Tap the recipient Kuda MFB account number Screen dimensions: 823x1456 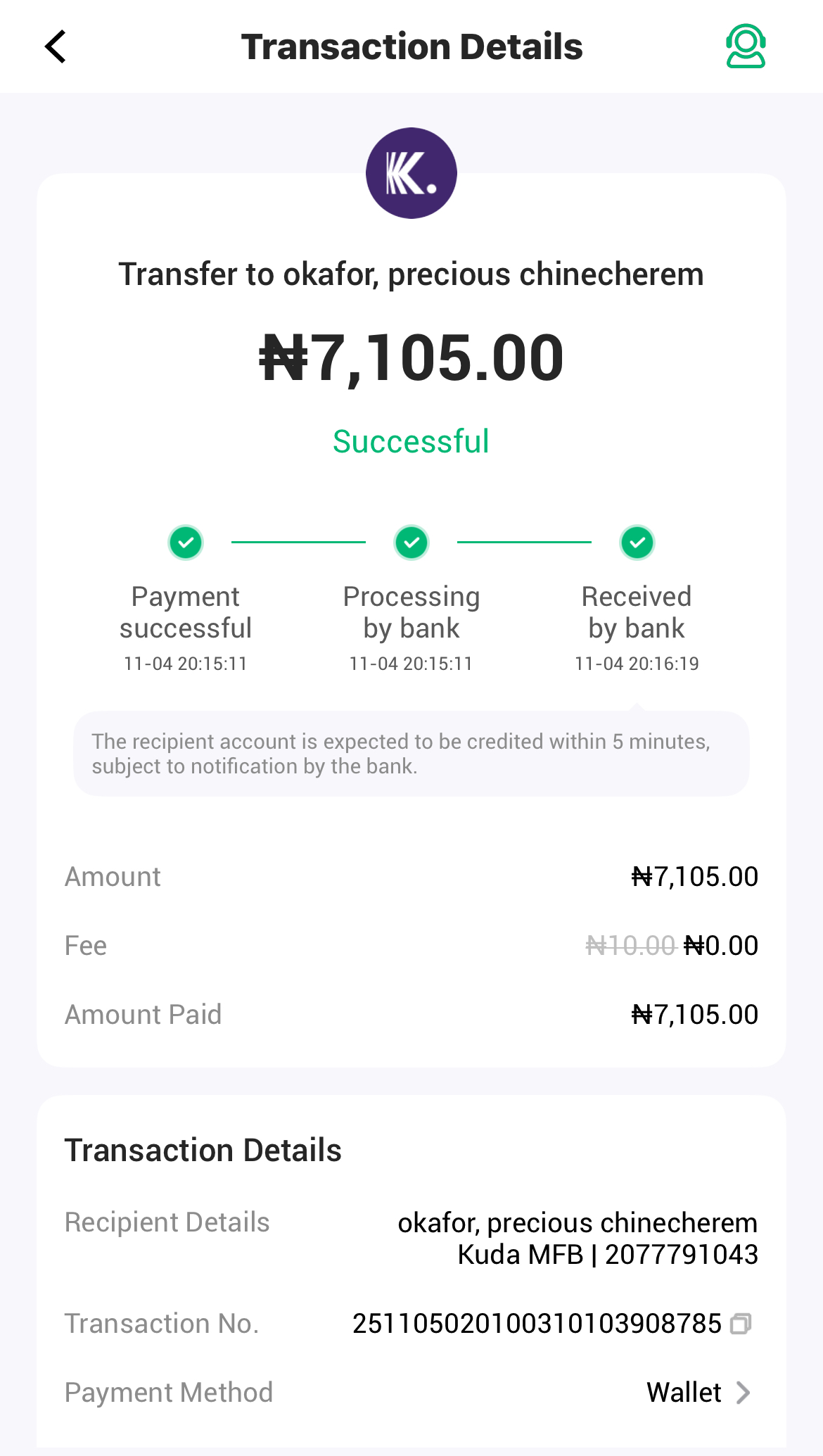point(681,1255)
